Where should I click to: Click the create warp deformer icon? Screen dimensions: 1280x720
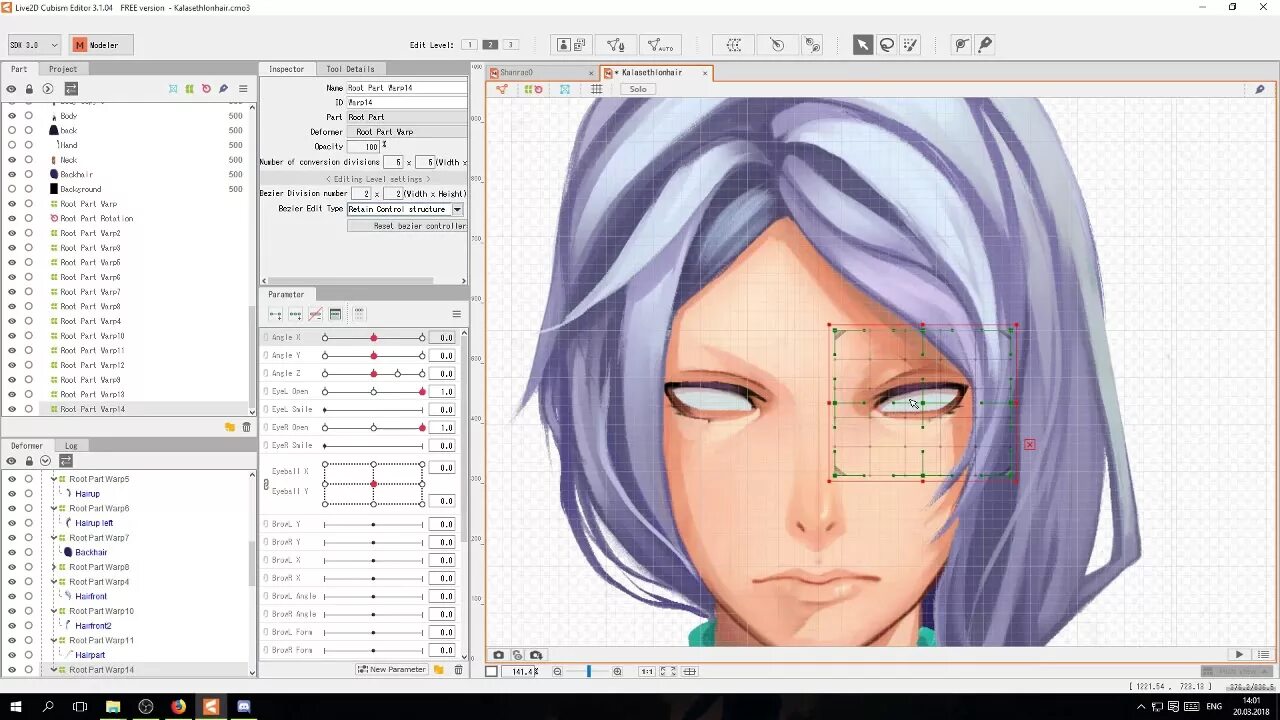tap(734, 45)
